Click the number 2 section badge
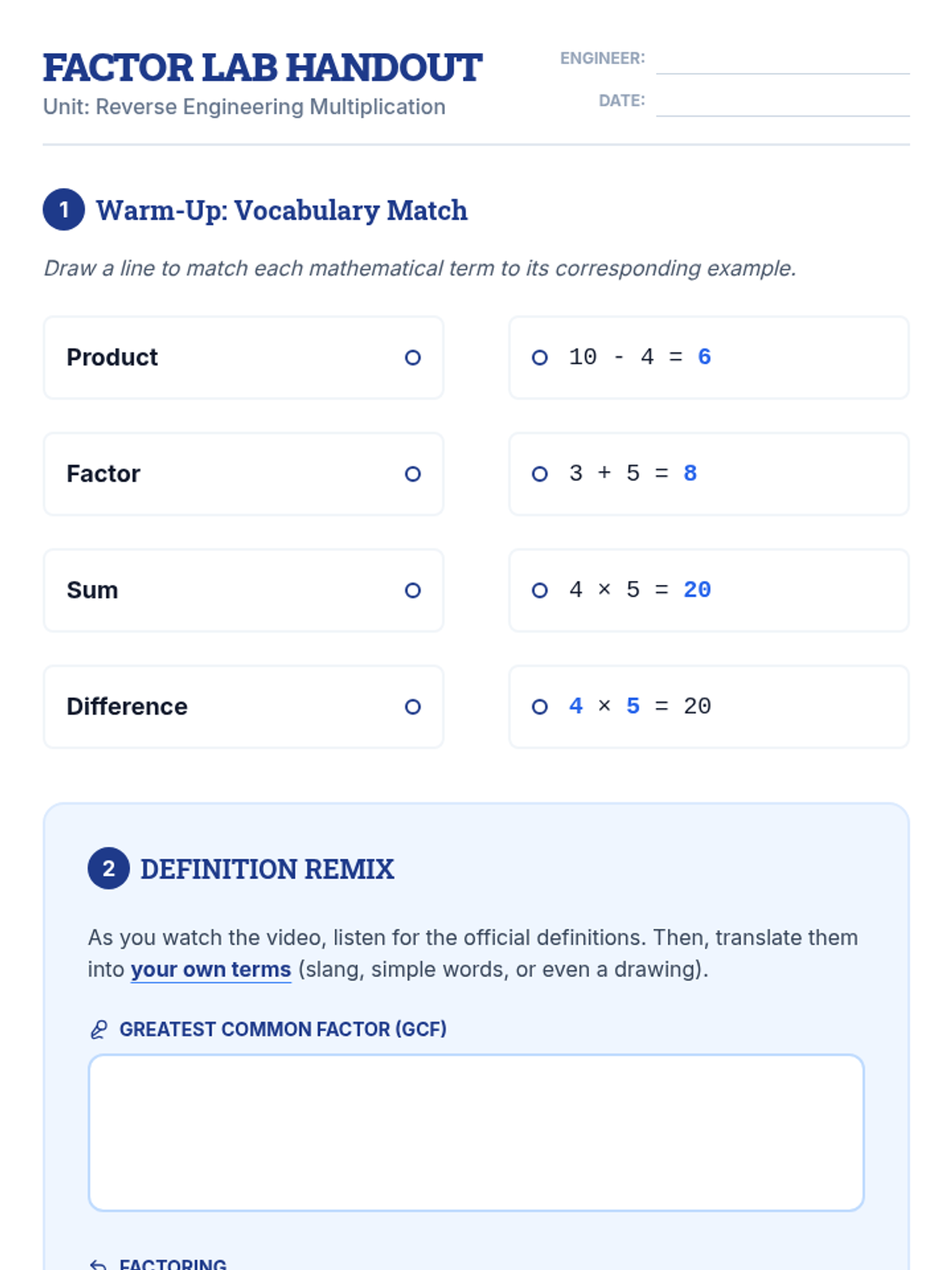The height and width of the screenshot is (1270, 952). pos(109,868)
